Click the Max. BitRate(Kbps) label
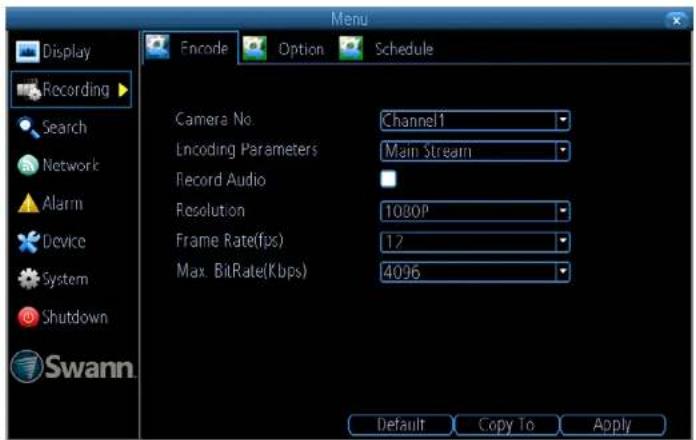The width and height of the screenshot is (696, 440). point(241,271)
